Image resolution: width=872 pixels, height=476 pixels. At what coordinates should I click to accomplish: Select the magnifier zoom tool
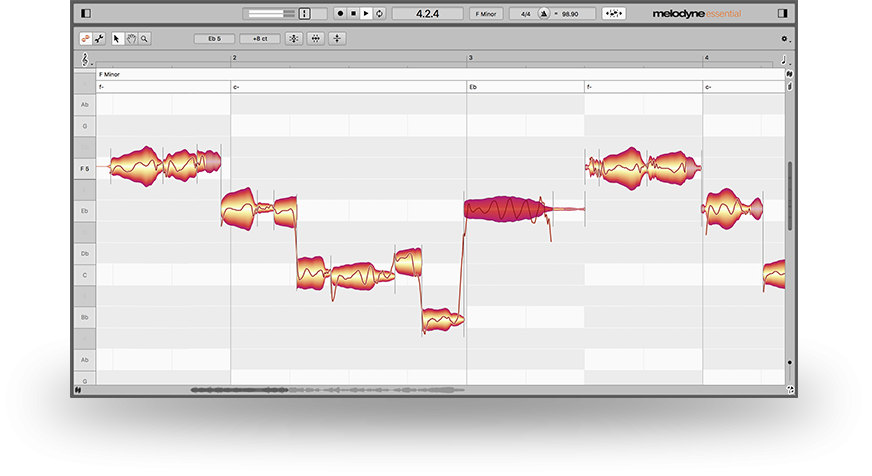[145, 38]
